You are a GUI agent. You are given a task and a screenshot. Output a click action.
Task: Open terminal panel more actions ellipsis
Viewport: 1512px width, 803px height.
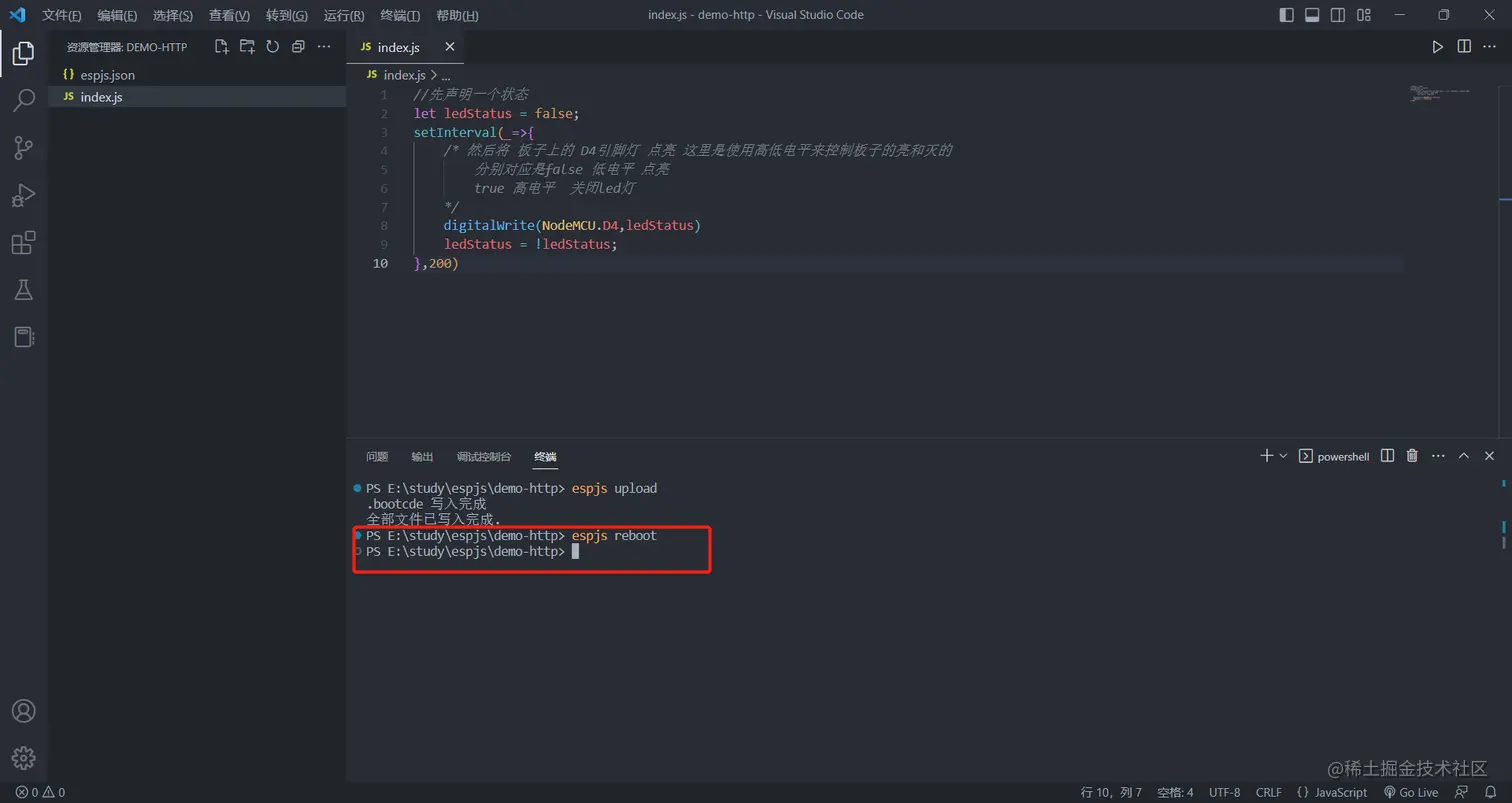pyautogui.click(x=1438, y=456)
